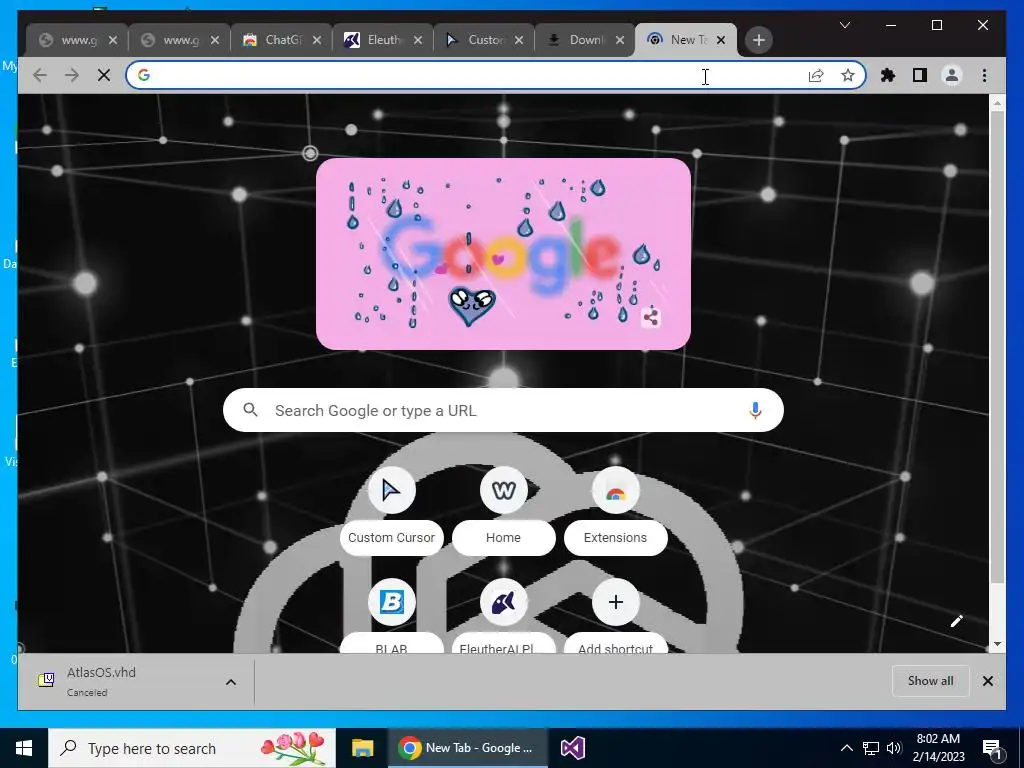Open the Chrome three-dot menu
Screen dimensions: 1024x768
[x=984, y=76]
